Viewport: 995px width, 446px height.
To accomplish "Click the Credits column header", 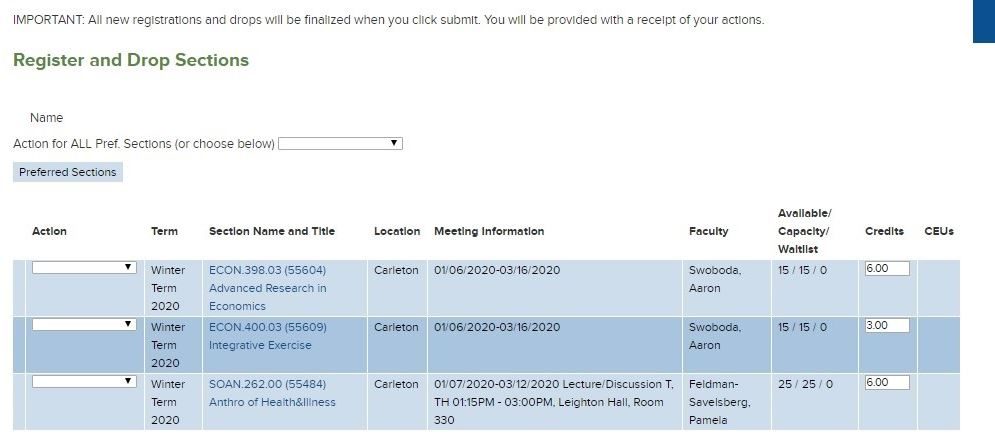I will click(x=884, y=232).
